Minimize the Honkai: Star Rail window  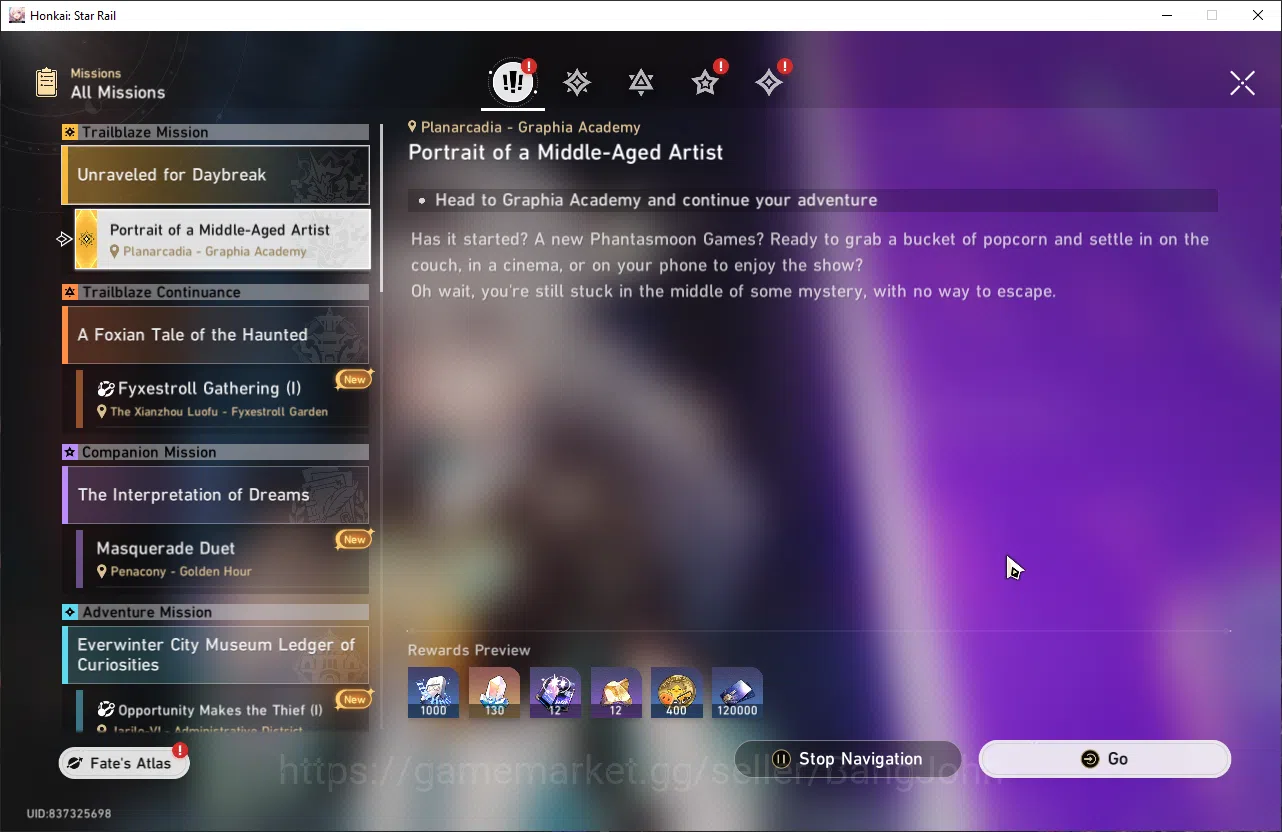(1166, 15)
